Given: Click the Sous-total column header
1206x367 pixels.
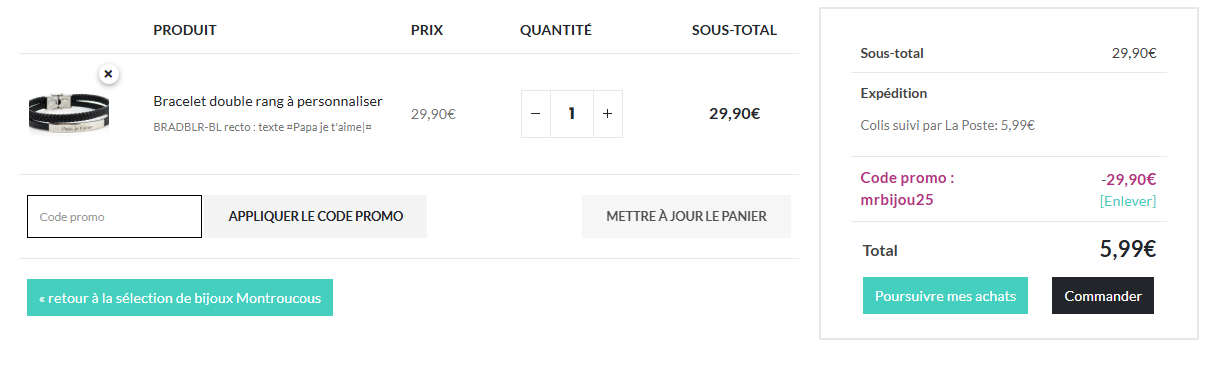Looking at the screenshot, I should tap(734, 30).
